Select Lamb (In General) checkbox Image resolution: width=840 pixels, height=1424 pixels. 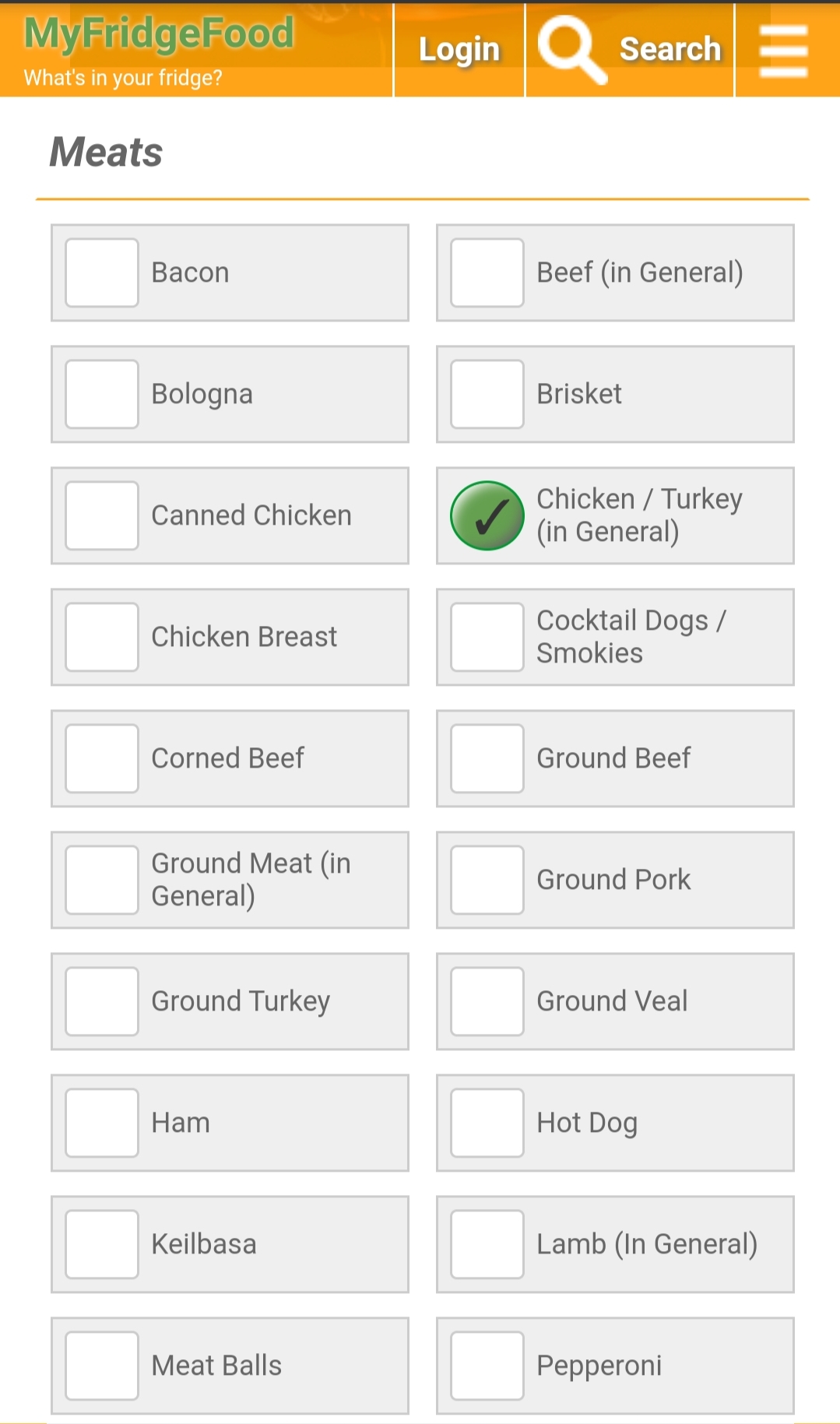[x=487, y=1244]
